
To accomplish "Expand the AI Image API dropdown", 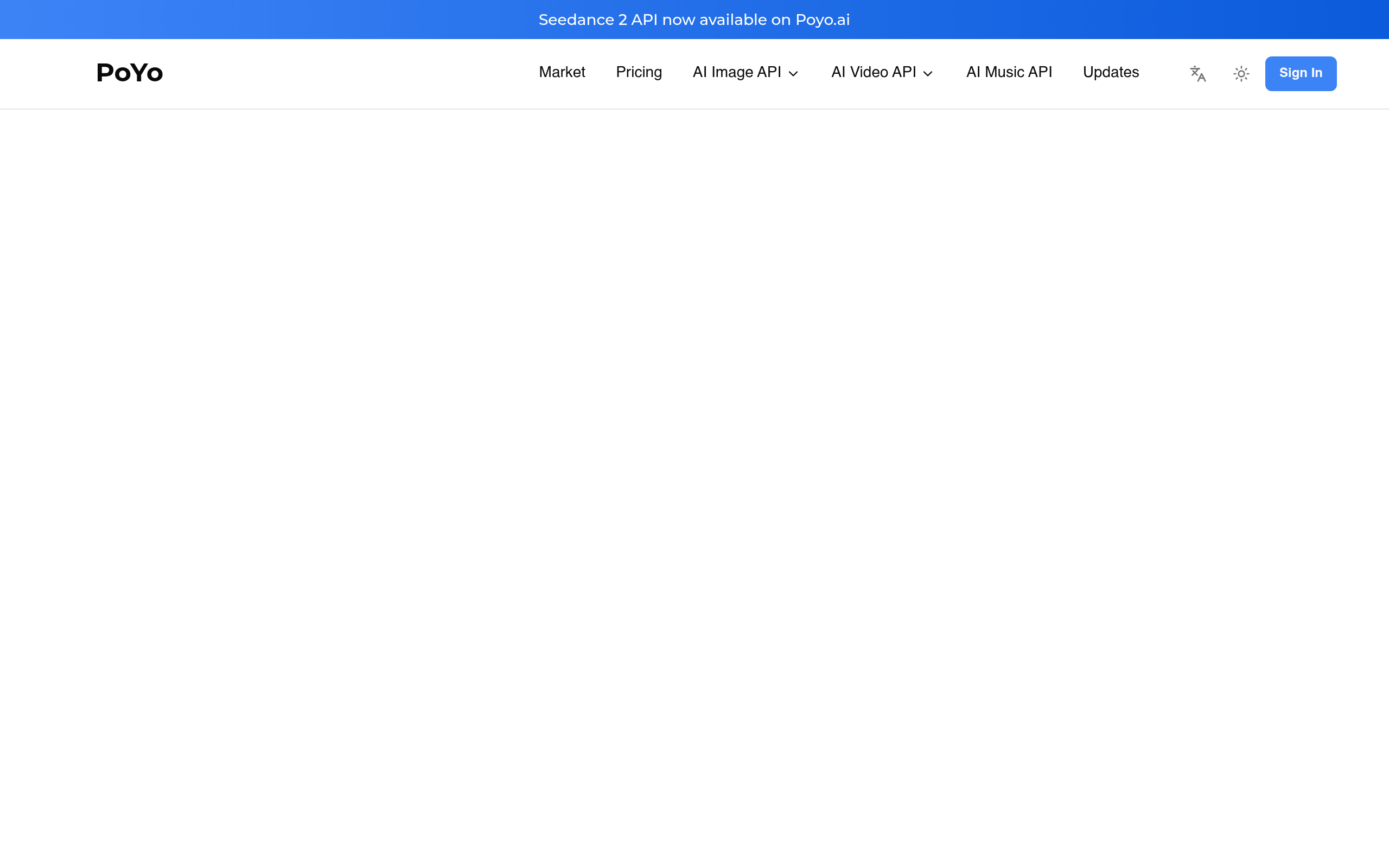I will point(746,72).
